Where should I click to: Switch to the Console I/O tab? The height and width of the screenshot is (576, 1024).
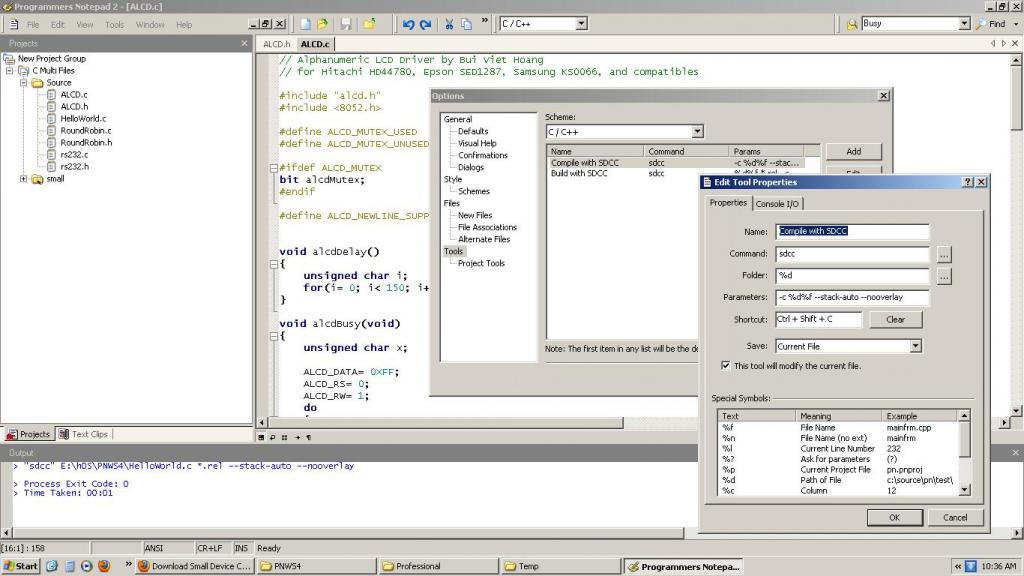(777, 203)
